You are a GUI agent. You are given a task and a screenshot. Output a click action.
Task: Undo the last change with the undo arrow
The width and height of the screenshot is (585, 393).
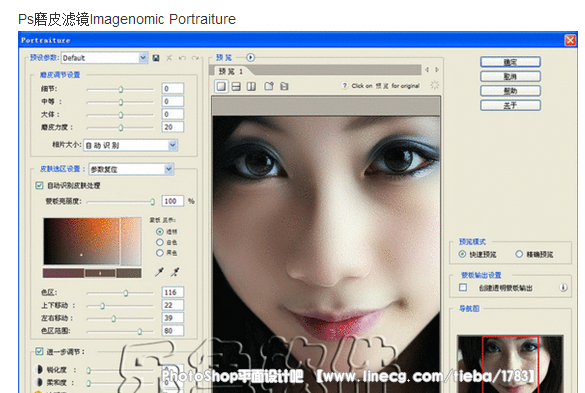[182, 58]
